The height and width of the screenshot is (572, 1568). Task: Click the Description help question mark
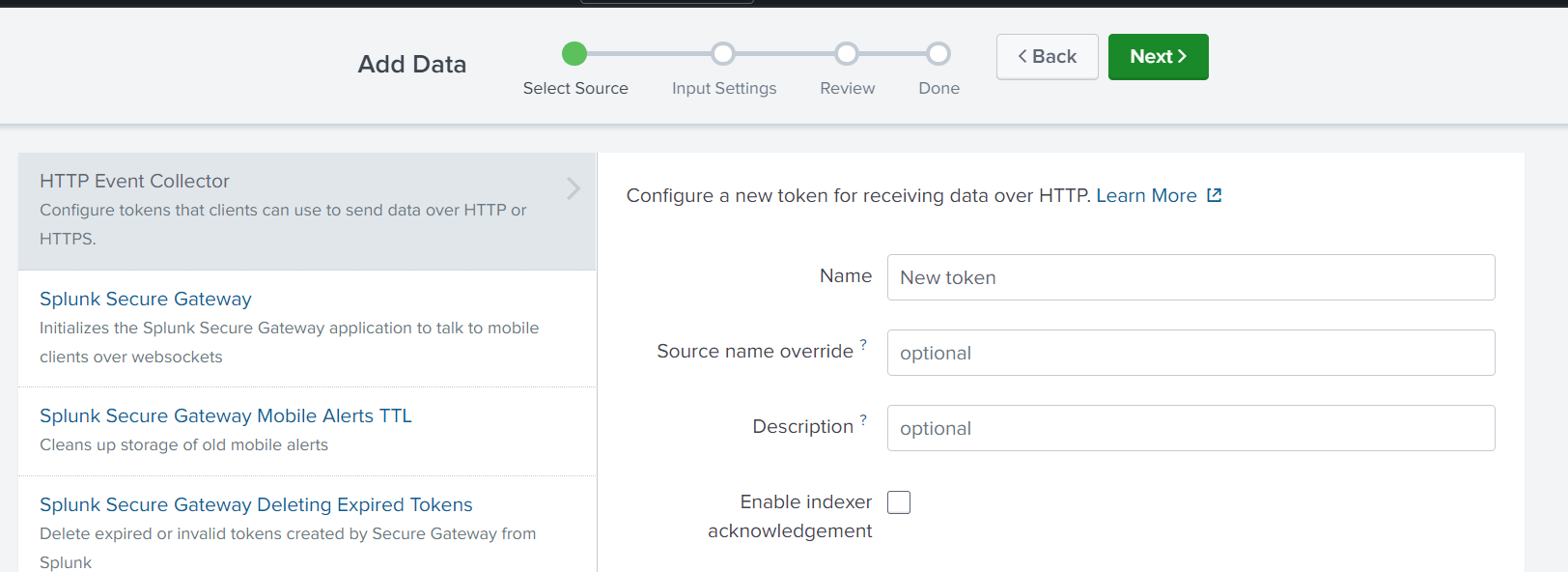click(863, 419)
